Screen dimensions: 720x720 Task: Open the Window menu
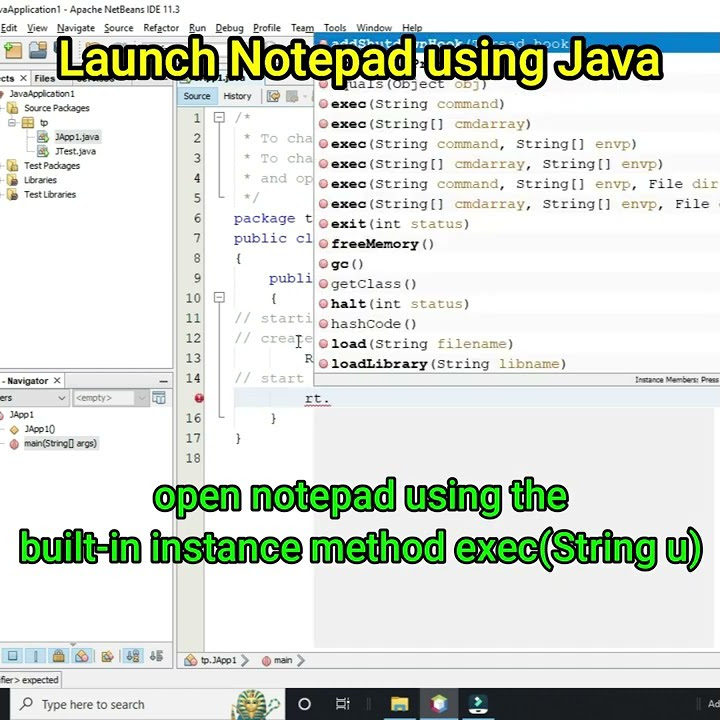(374, 28)
